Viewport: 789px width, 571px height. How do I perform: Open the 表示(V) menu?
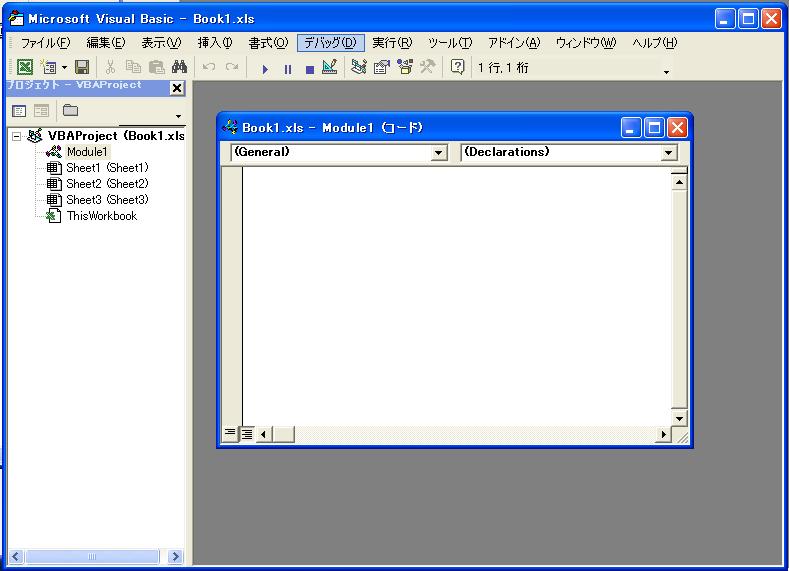pyautogui.click(x=161, y=43)
